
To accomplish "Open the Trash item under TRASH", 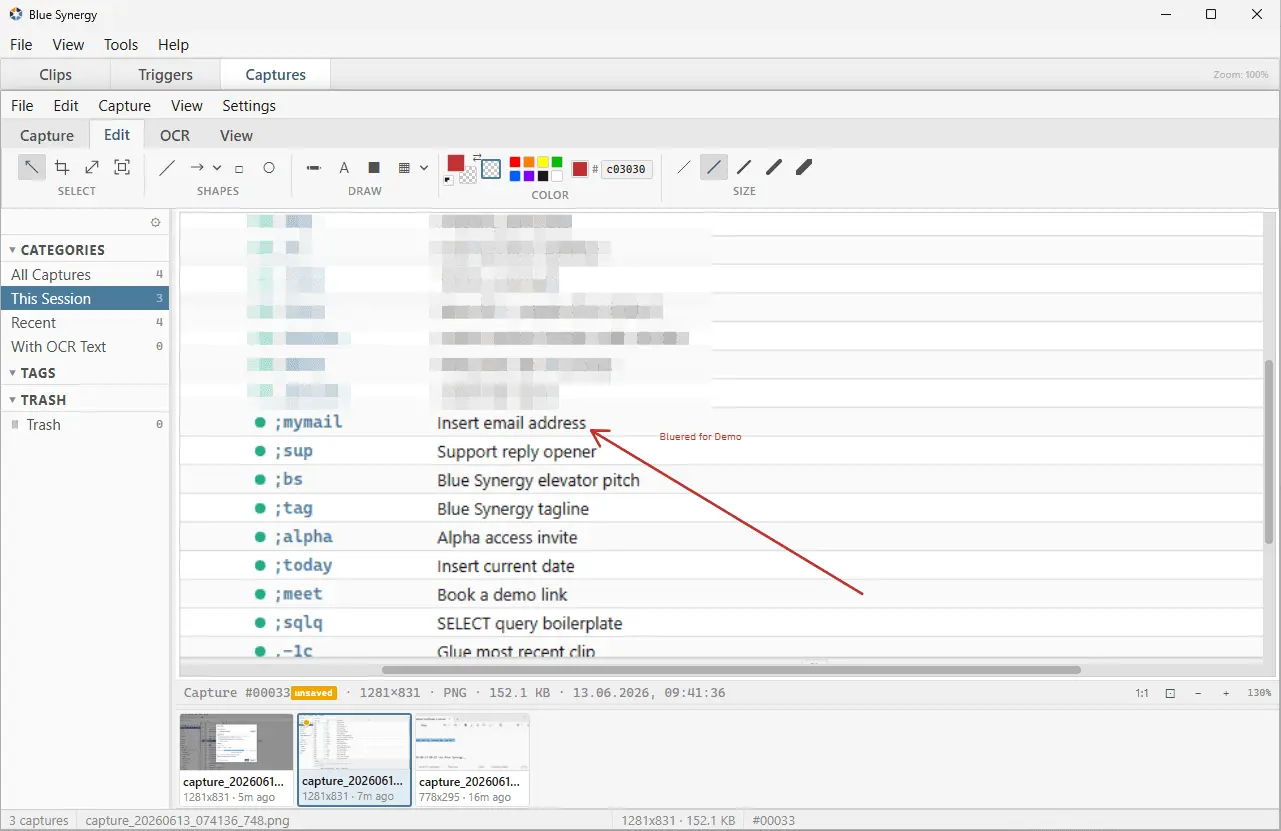I will (x=85, y=425).
